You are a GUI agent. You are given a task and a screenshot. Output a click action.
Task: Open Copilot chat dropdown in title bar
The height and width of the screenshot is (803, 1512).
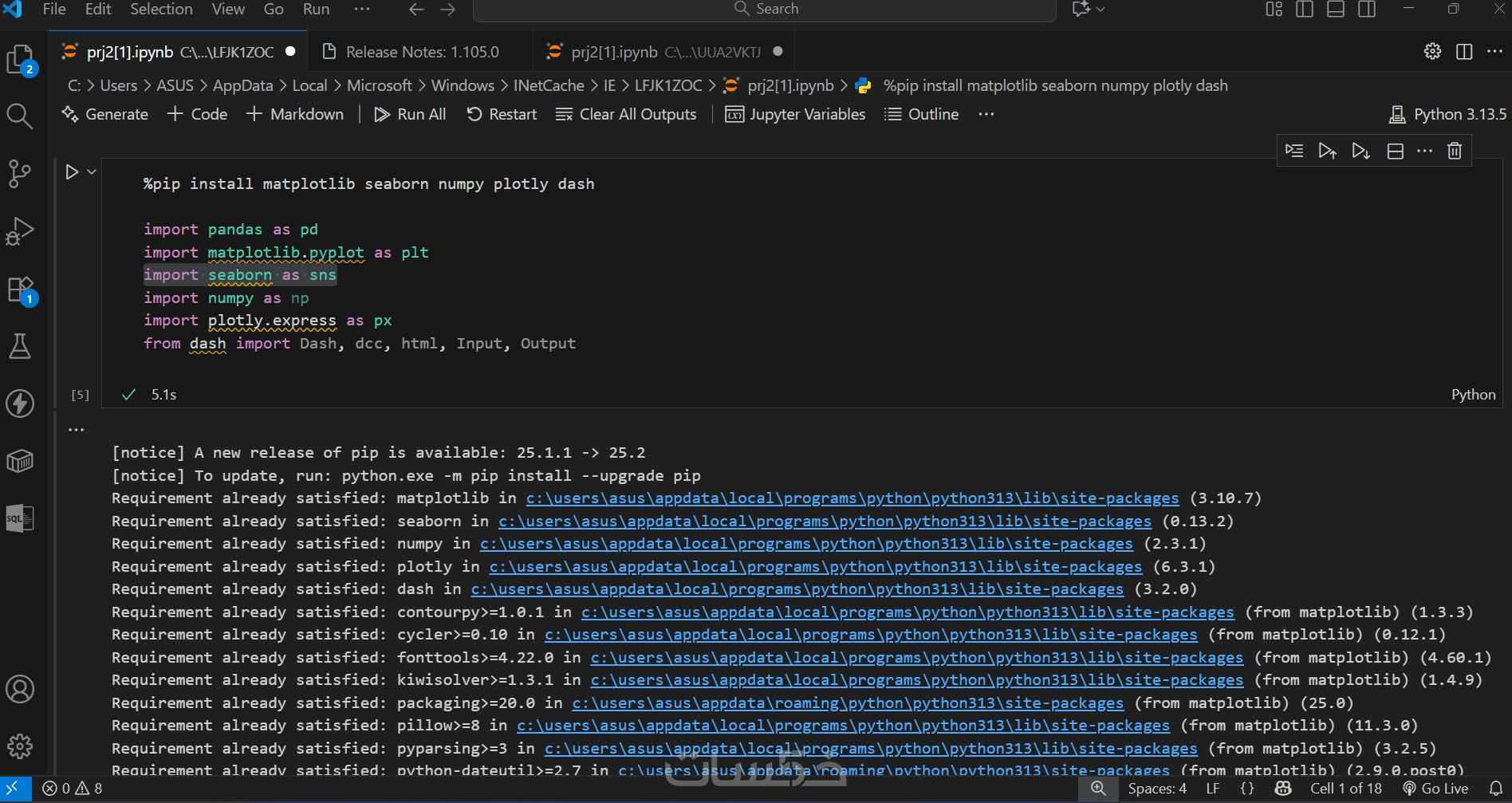coord(1089,9)
